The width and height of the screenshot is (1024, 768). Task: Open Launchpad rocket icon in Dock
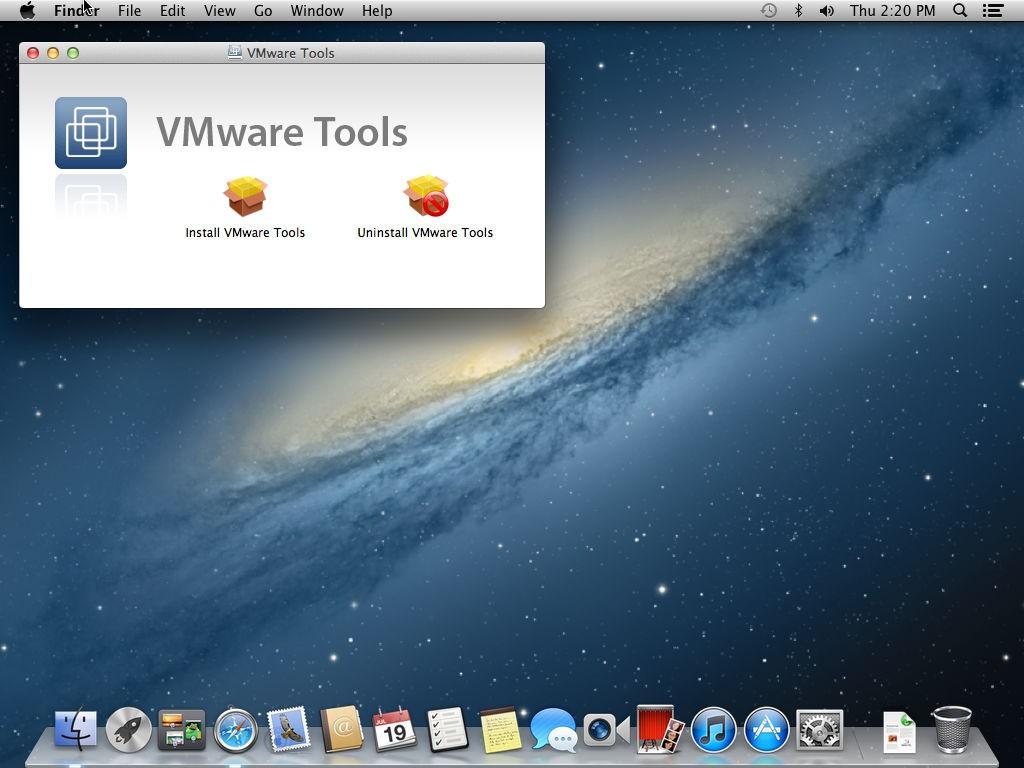pyautogui.click(x=129, y=730)
